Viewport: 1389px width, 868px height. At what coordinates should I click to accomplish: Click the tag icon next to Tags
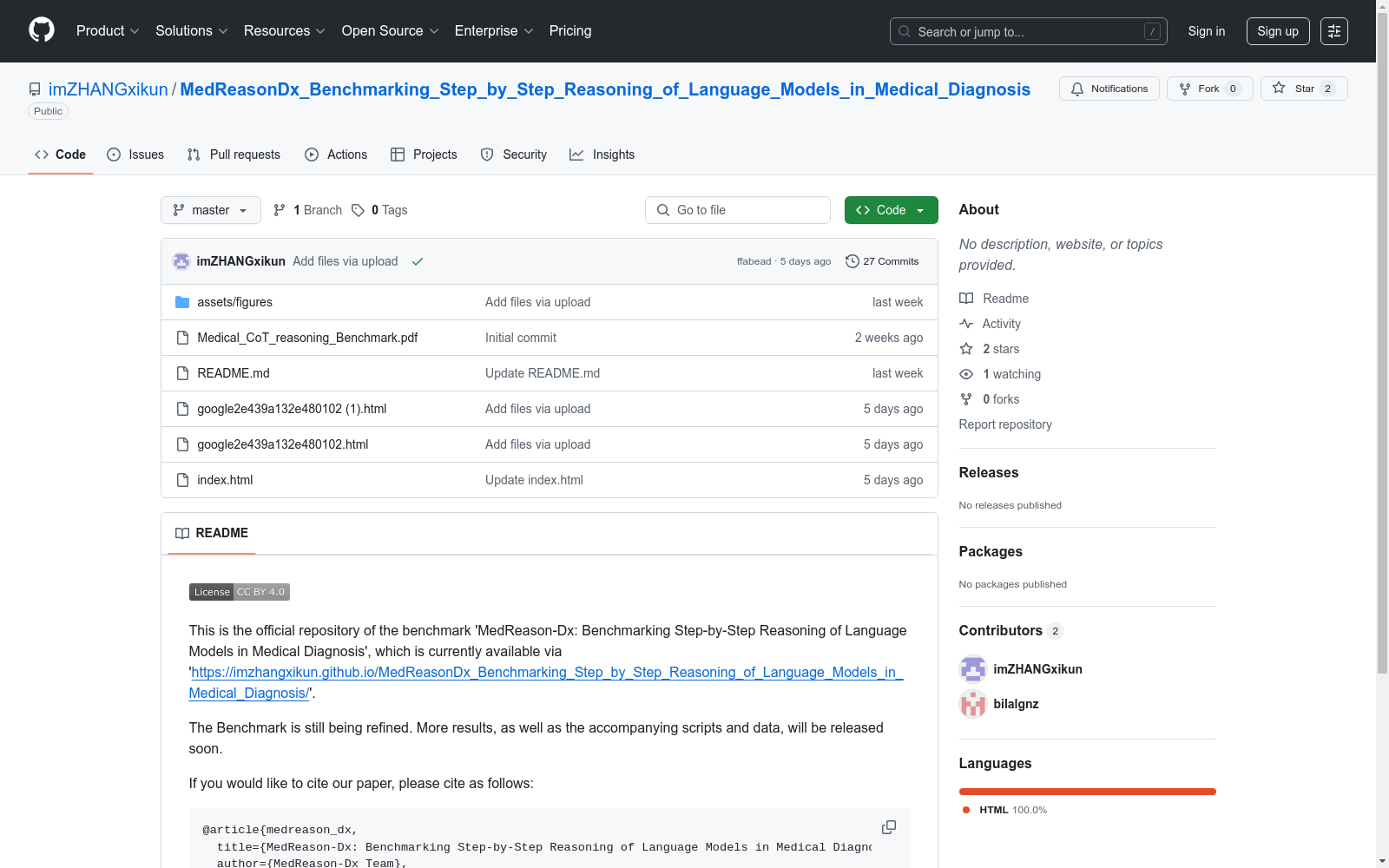358,210
